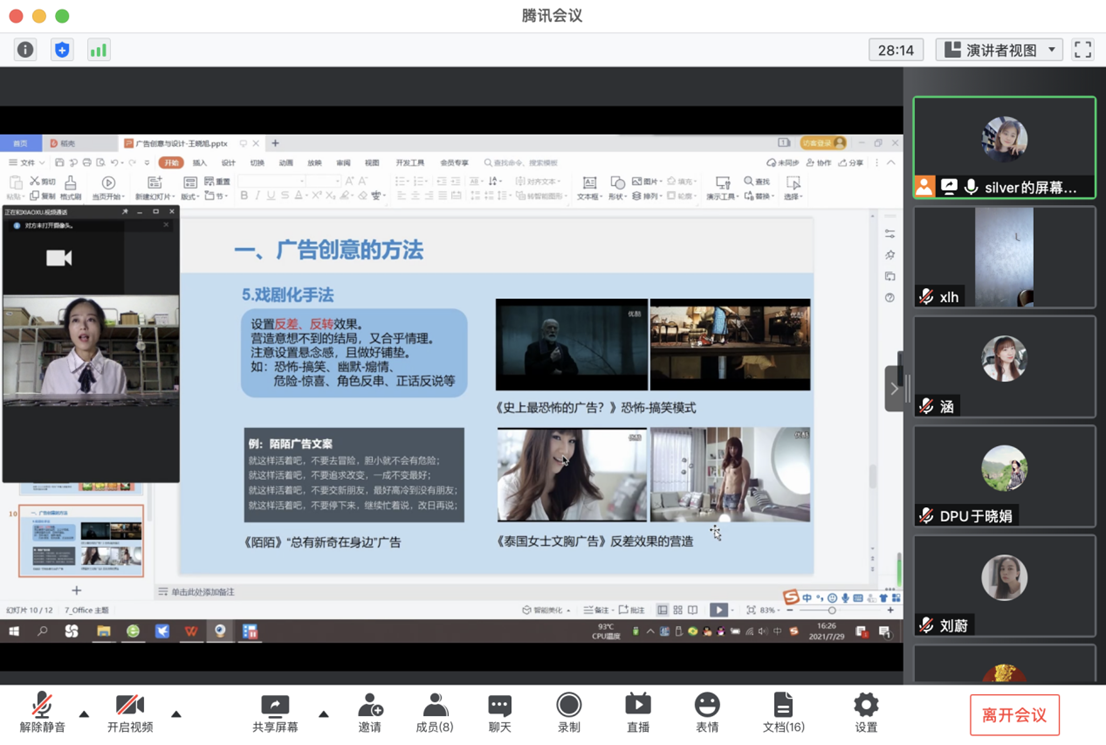Screen dimensions: 1106x745
Task: Open the Members (成员) panel
Action: (x=434, y=713)
